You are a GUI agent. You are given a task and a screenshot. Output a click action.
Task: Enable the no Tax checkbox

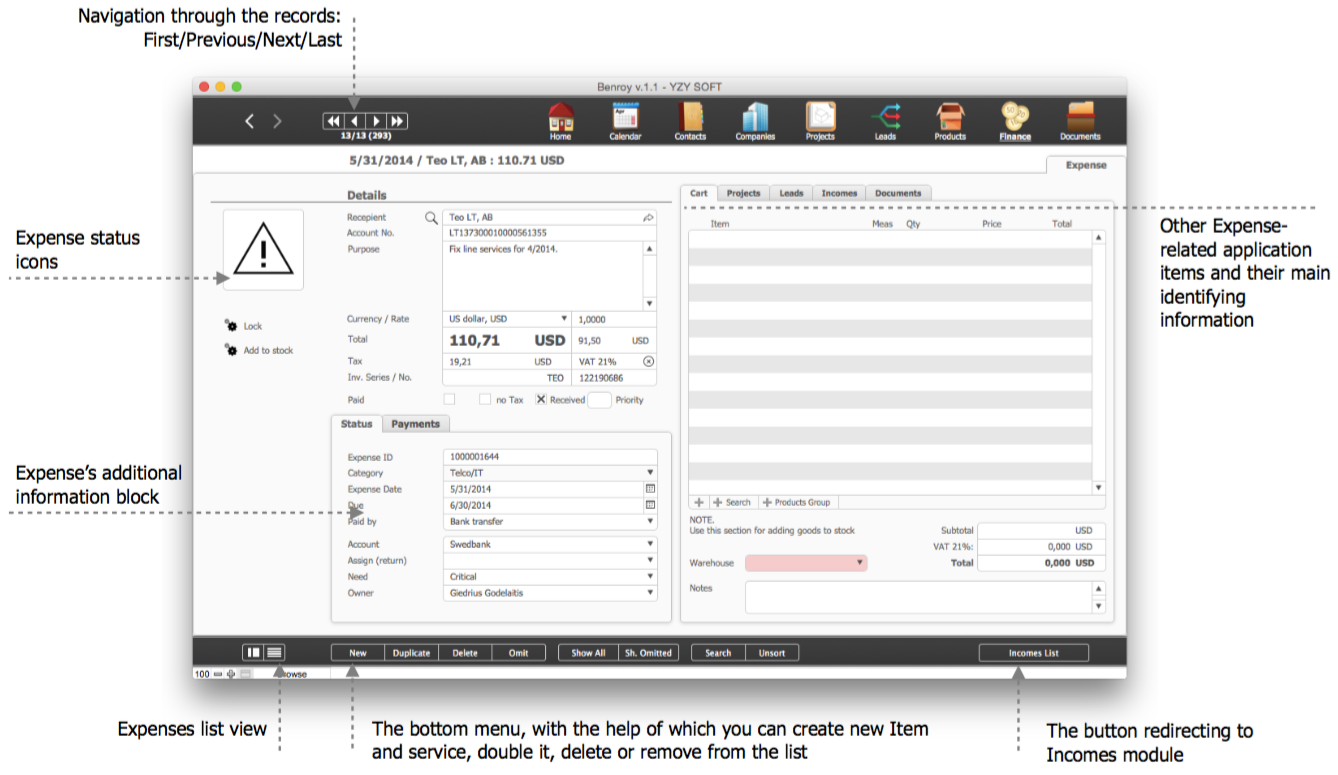point(485,400)
